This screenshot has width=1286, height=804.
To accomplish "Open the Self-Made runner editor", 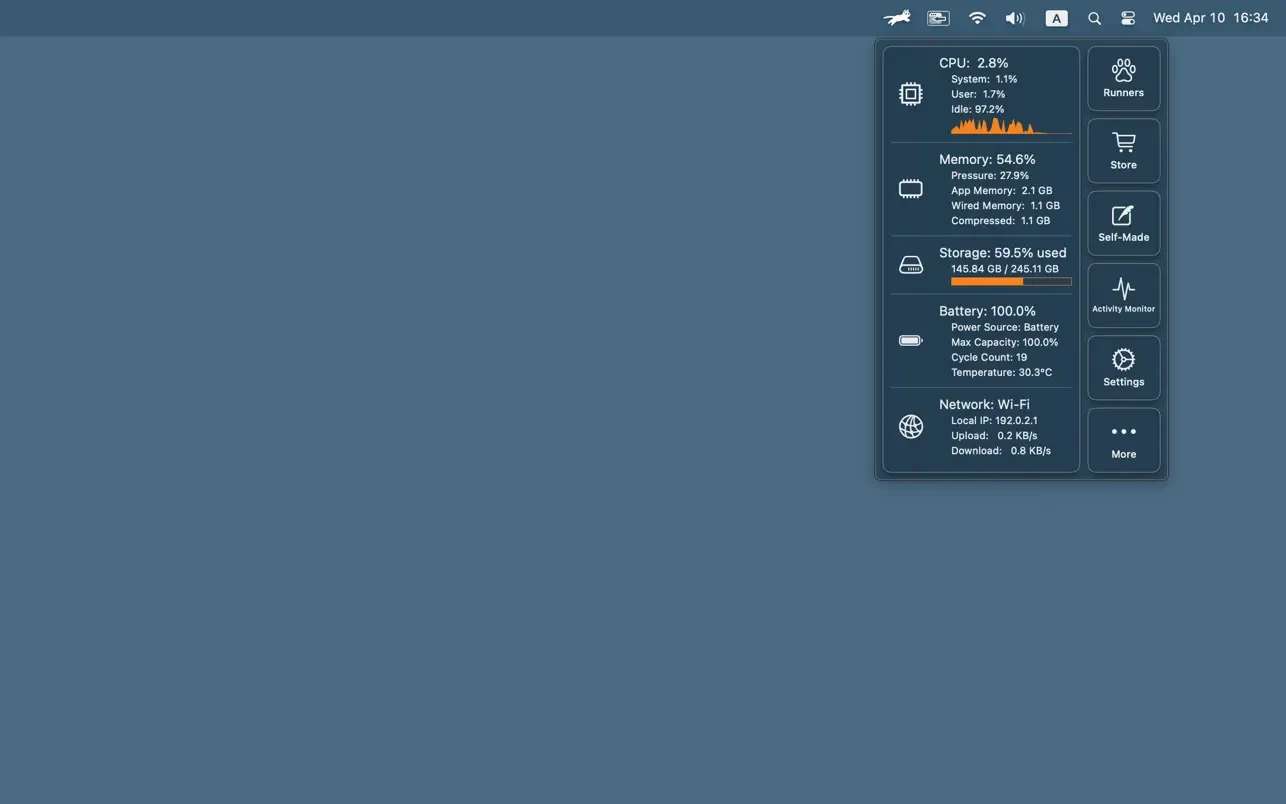I will [1123, 223].
